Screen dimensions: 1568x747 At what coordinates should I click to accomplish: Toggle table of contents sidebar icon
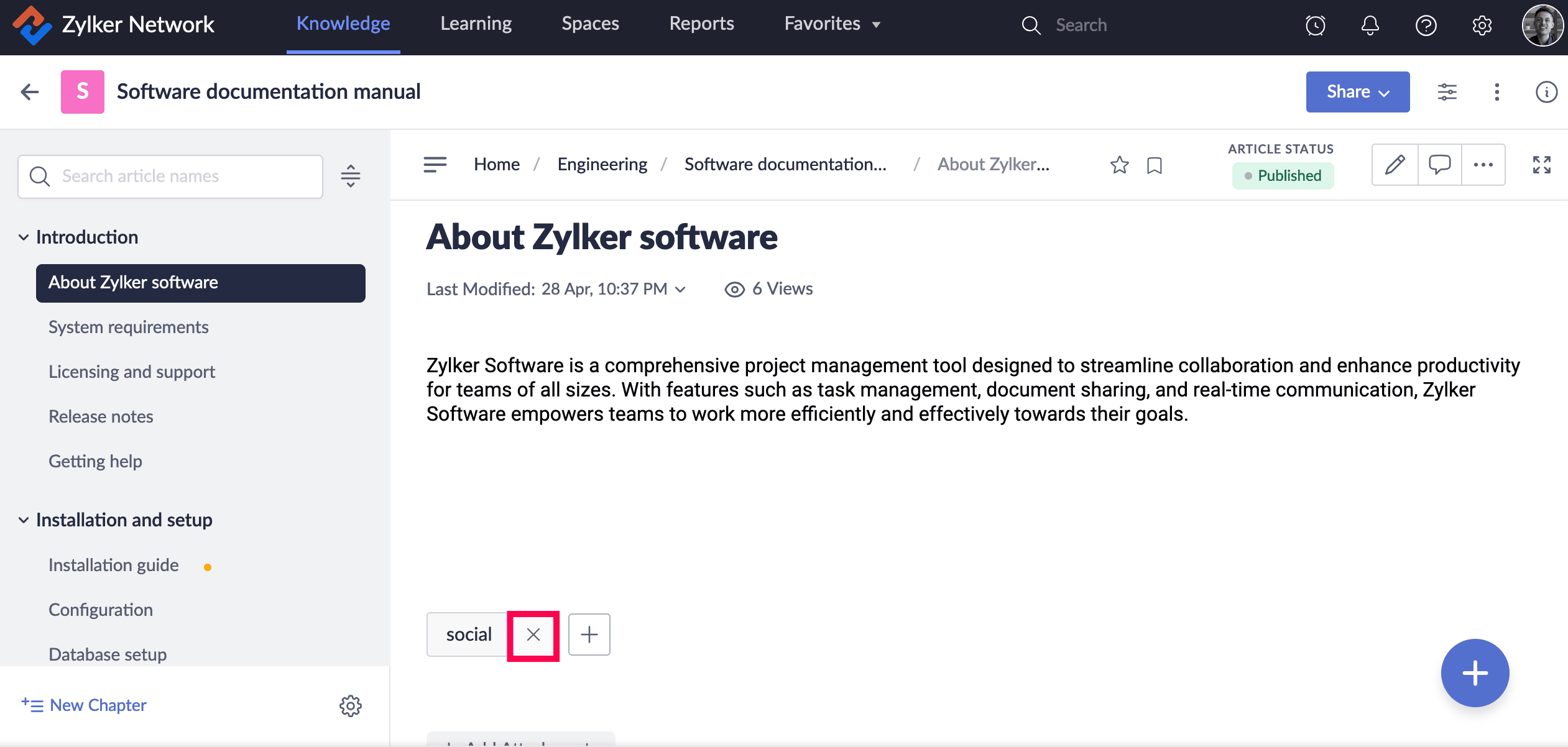435,165
